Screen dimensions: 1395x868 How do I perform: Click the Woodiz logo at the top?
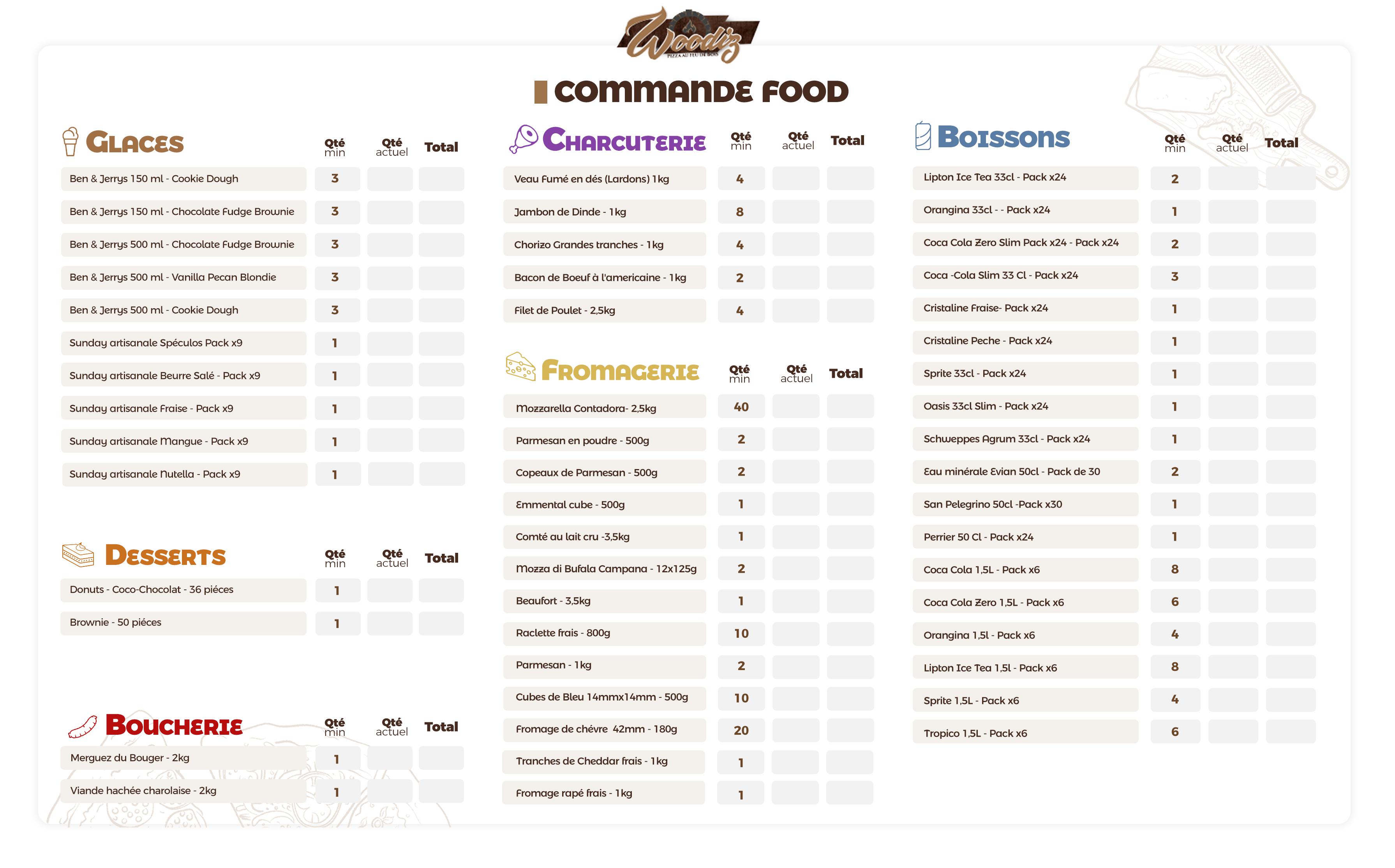[x=688, y=34]
